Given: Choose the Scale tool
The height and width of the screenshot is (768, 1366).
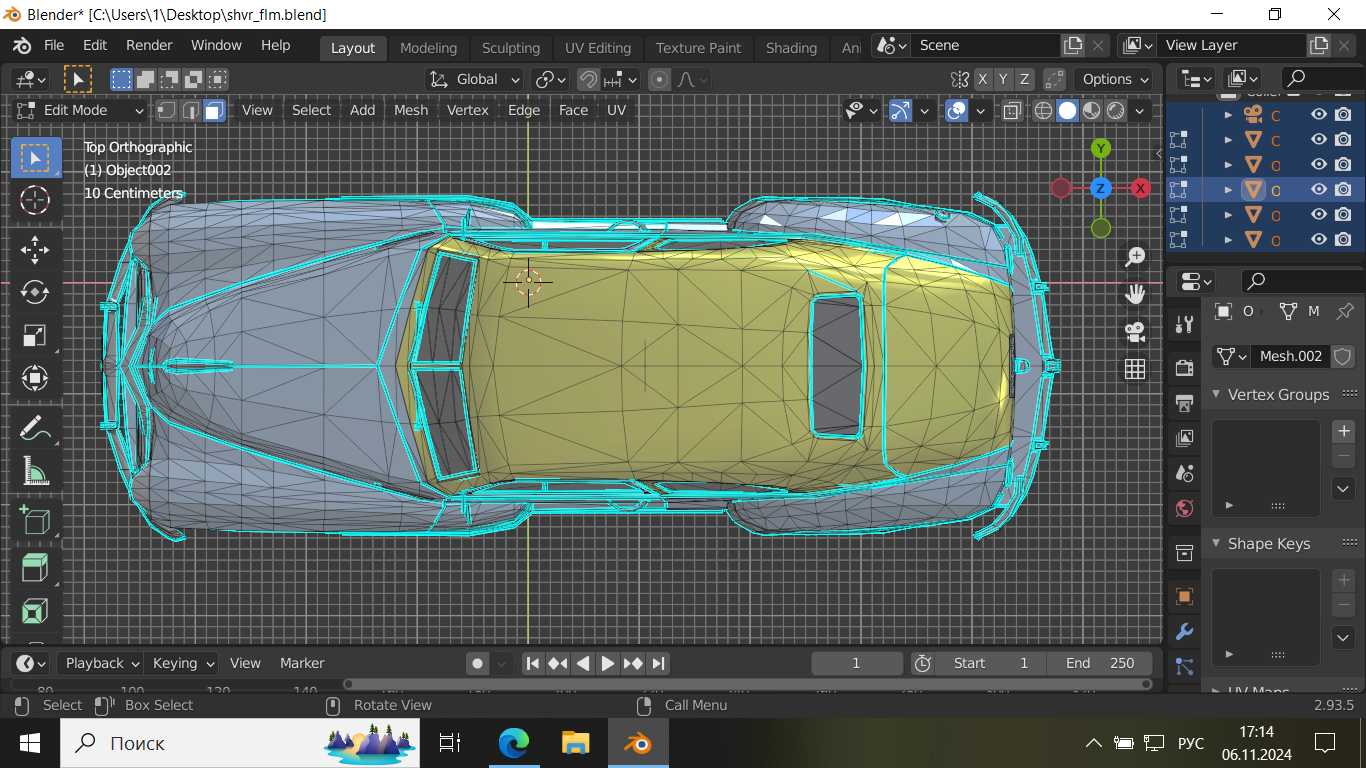Looking at the screenshot, I should pos(35,336).
